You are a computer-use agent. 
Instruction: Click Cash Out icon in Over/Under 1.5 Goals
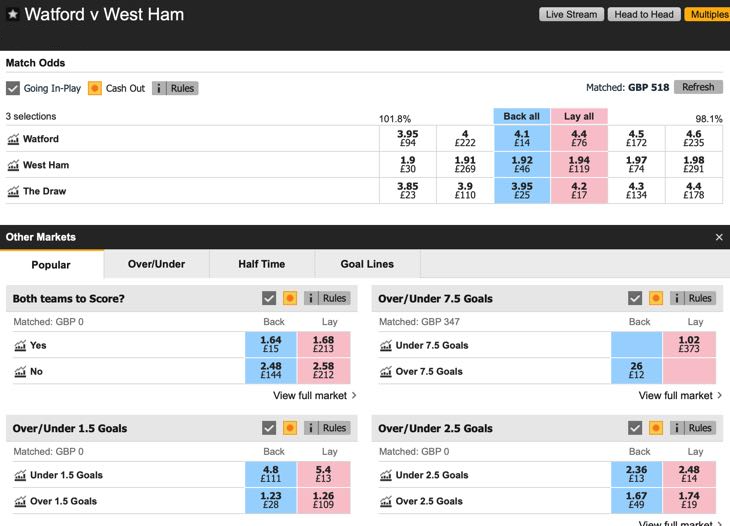[x=290, y=428]
